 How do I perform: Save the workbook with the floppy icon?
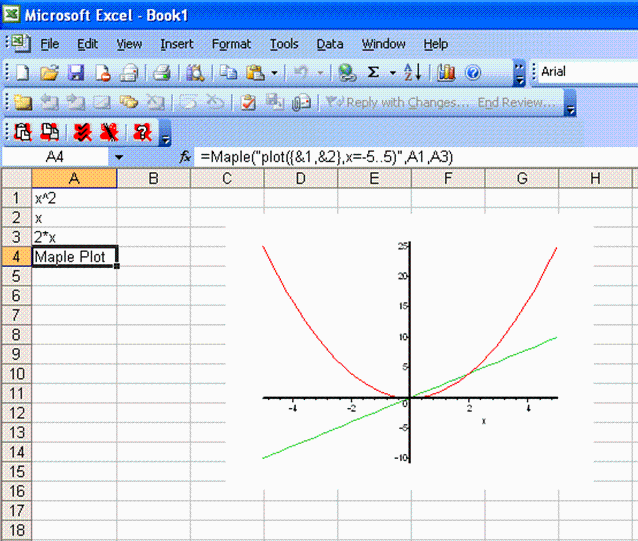(x=76, y=73)
